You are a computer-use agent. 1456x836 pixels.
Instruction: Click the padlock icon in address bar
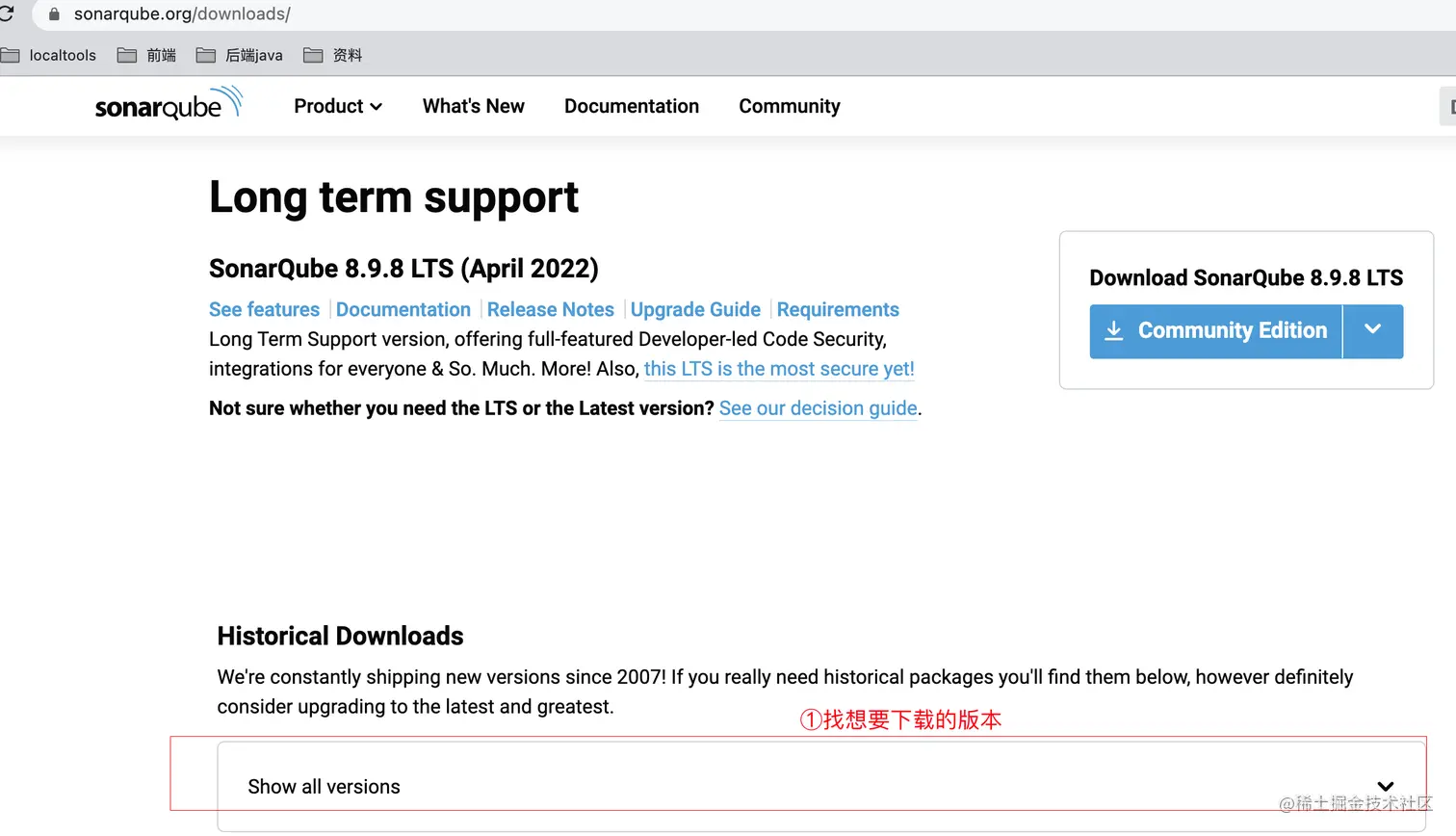(54, 14)
